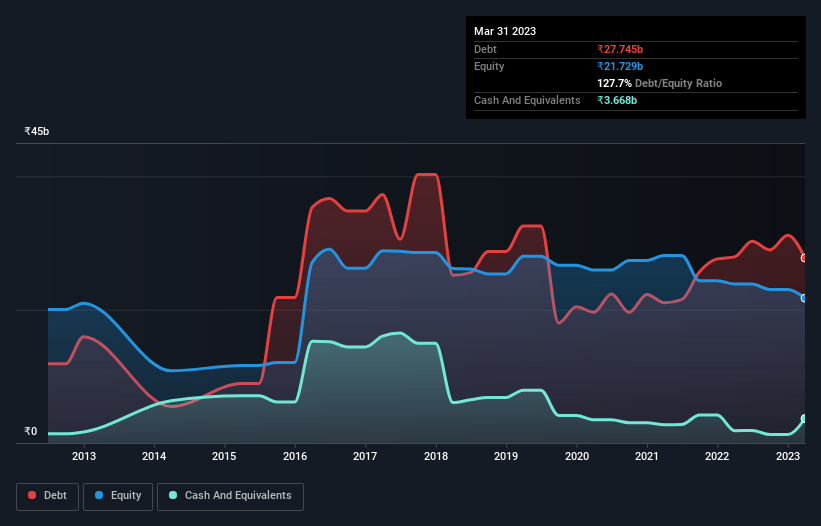The width and height of the screenshot is (821, 526).
Task: Click the red dot in Debt legend
Action: 32,495
